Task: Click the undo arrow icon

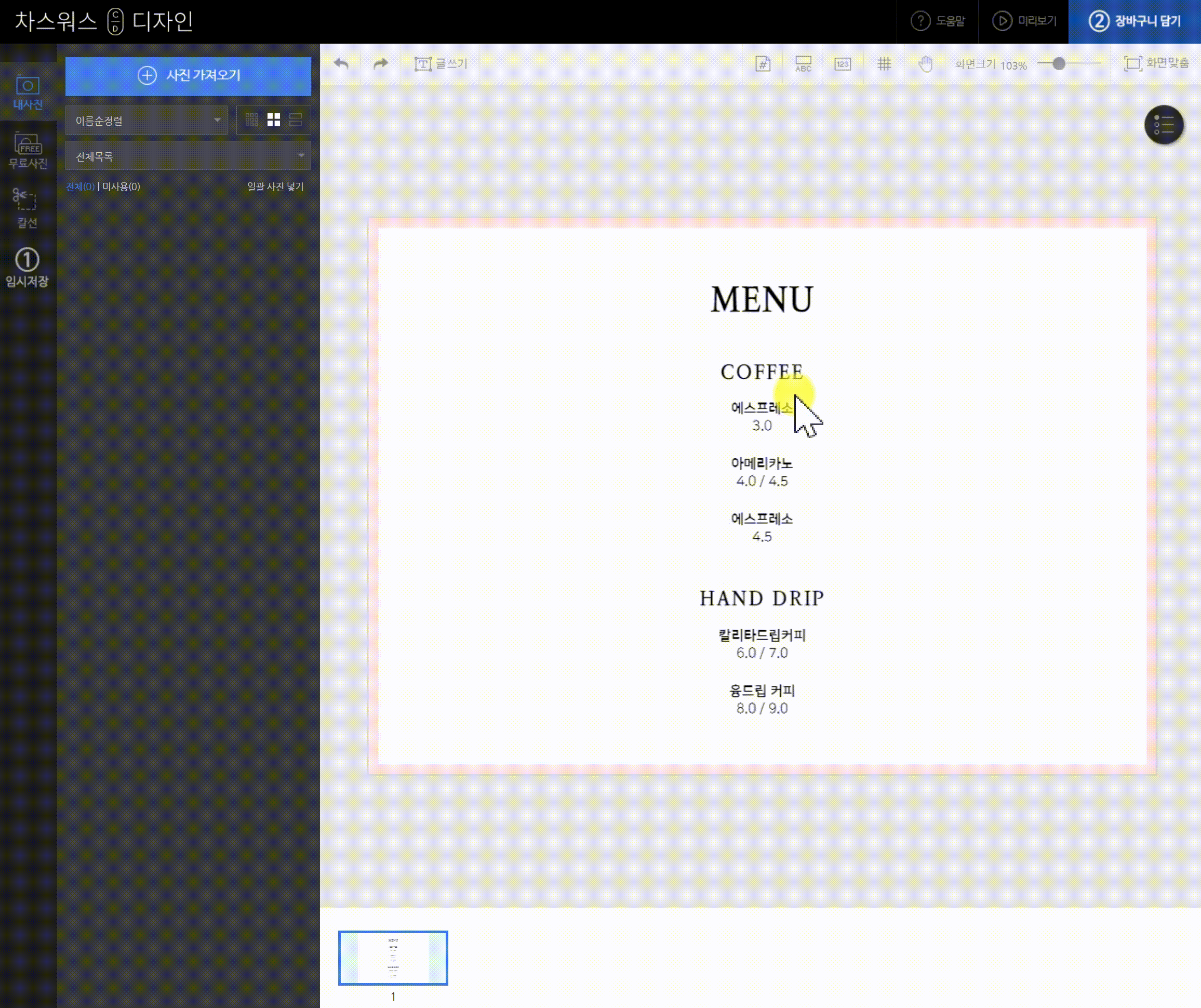Action: click(x=341, y=63)
